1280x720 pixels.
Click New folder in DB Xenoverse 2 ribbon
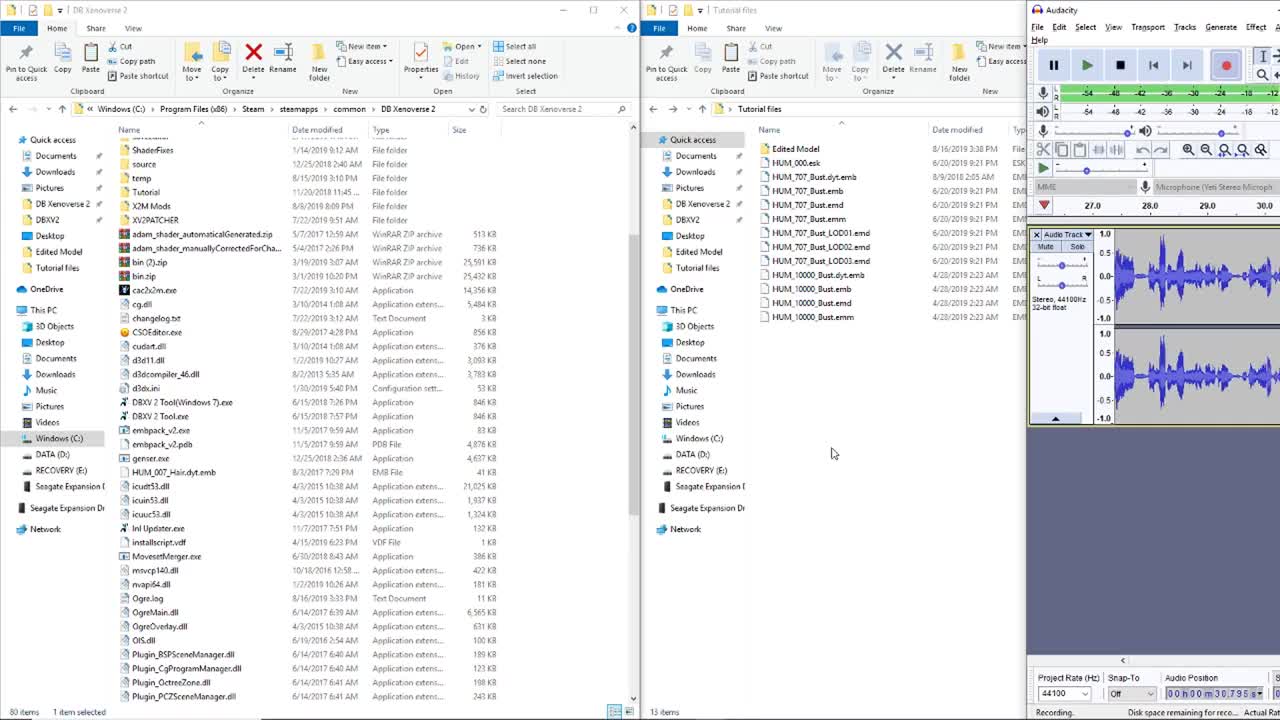(319, 62)
